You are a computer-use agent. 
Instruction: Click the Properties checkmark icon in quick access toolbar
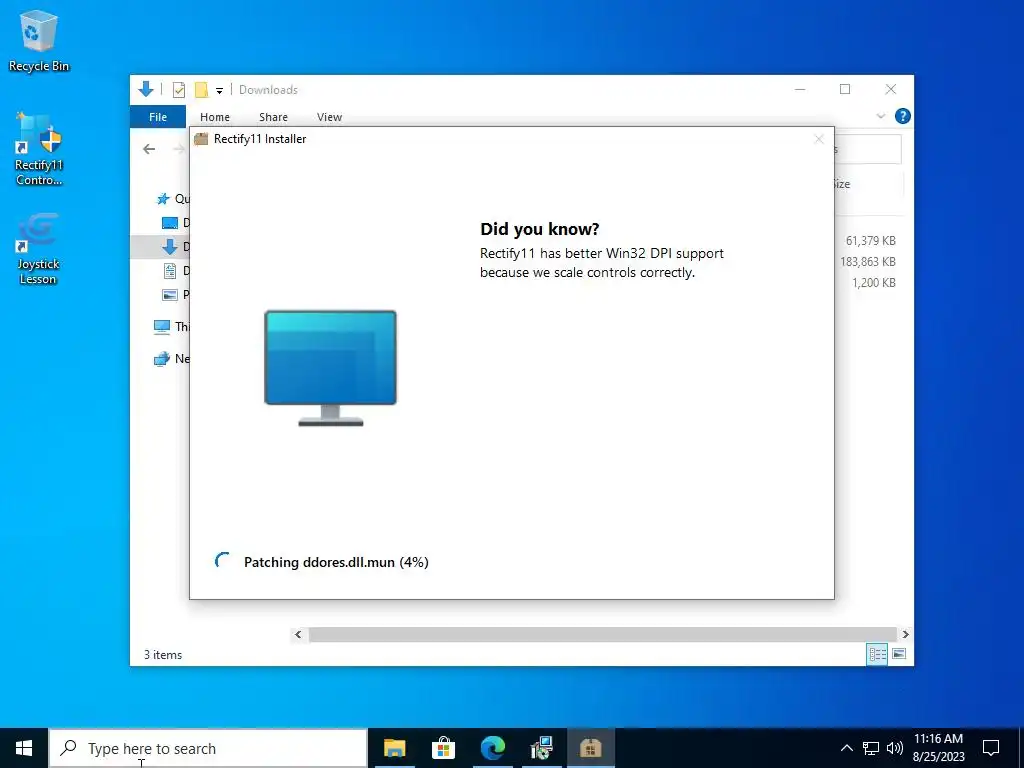pos(178,90)
